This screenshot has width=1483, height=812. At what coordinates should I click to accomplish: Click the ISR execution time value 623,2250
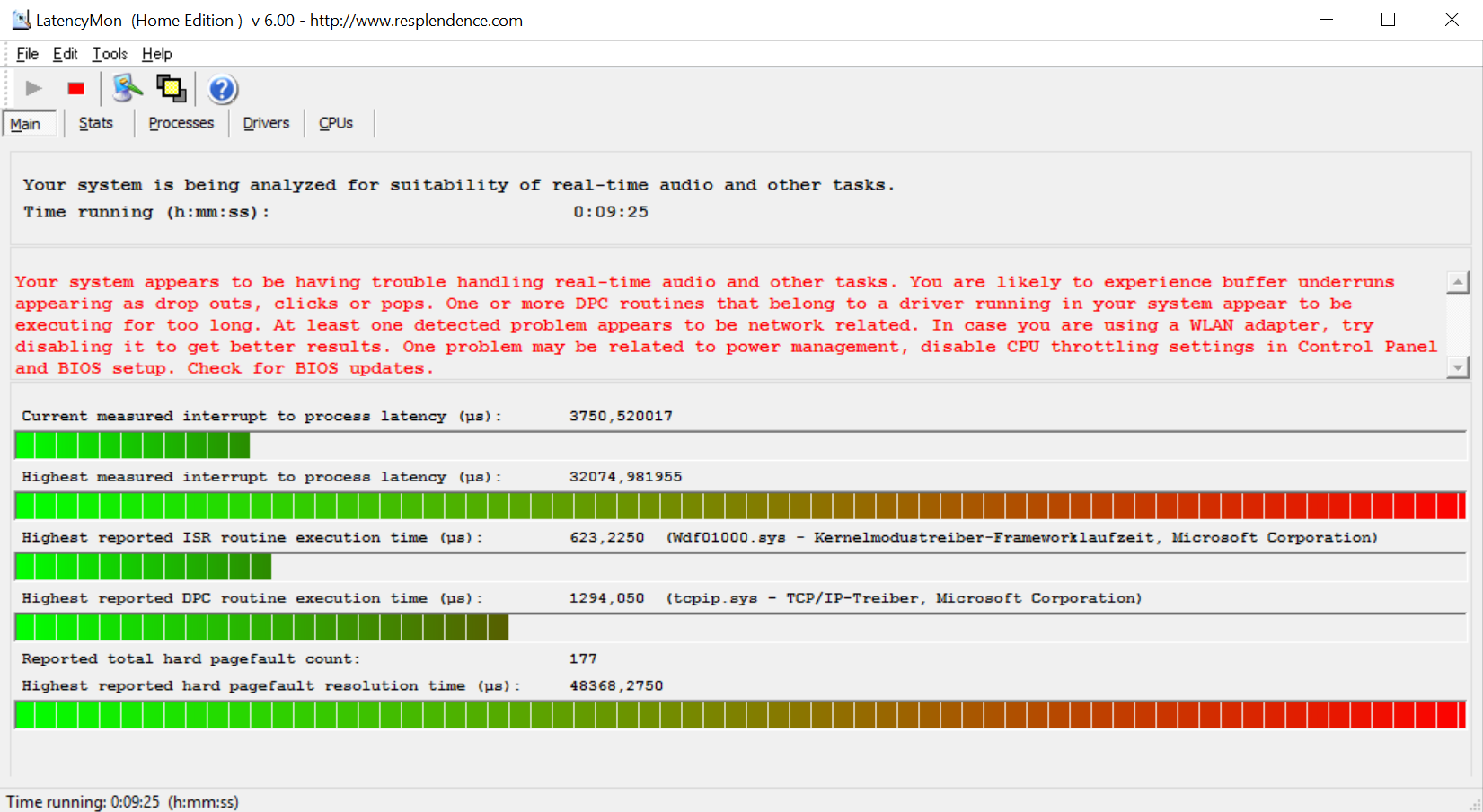click(x=607, y=537)
